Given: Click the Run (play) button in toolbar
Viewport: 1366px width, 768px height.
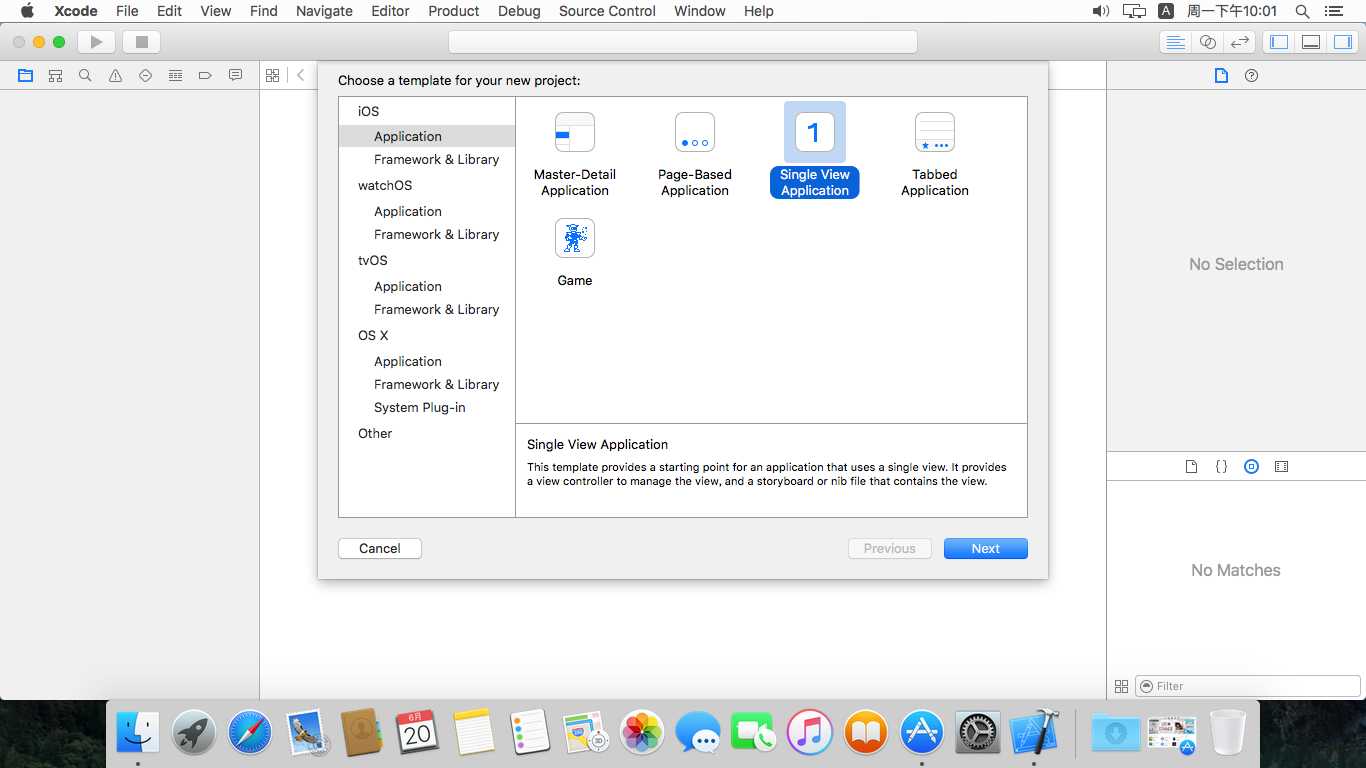Looking at the screenshot, I should (x=96, y=42).
